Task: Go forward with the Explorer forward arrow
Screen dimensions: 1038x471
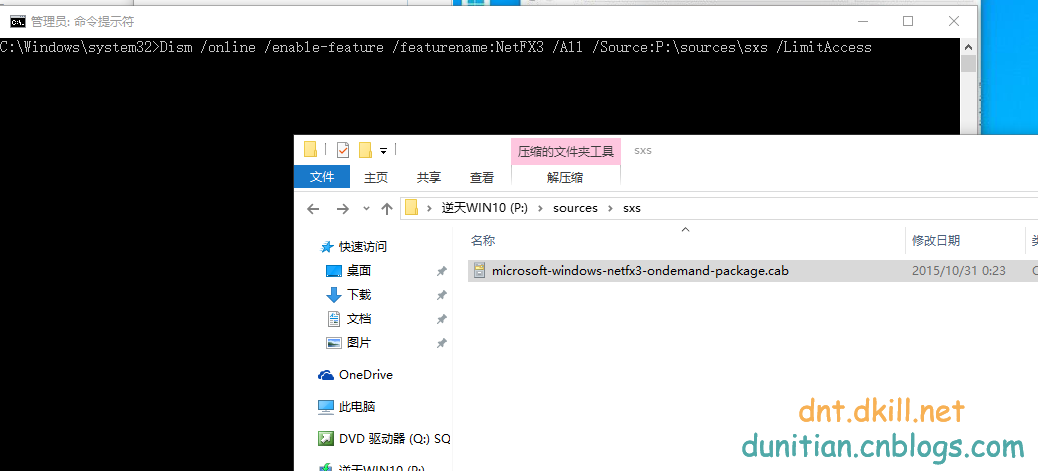Action: pos(342,209)
